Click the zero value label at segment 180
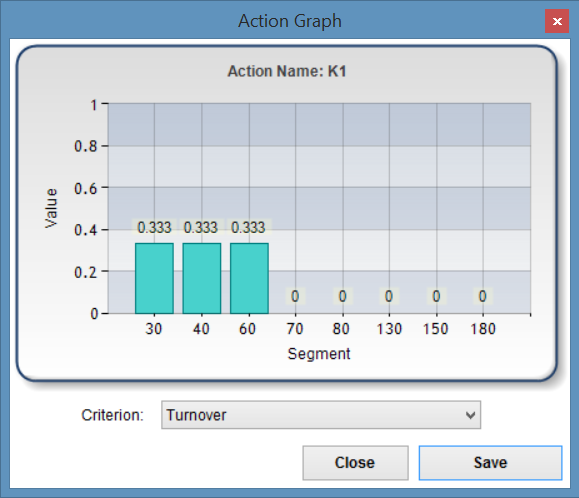Viewport: 579px width, 498px height. tap(483, 296)
